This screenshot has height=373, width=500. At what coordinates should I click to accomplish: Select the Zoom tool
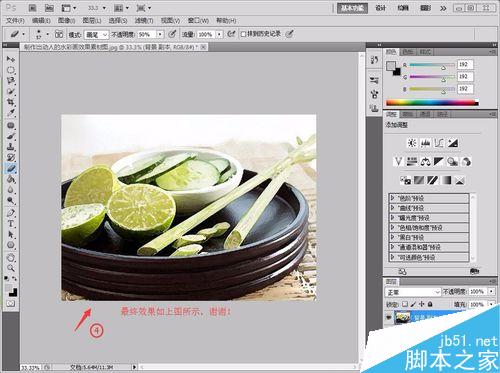pos(11,268)
